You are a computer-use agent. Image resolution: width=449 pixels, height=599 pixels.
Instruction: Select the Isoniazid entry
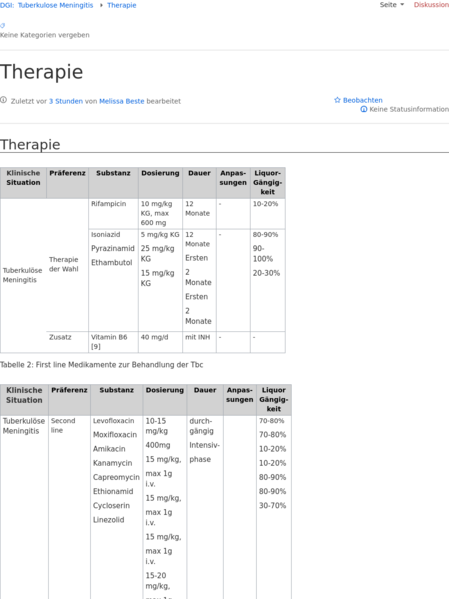105,235
